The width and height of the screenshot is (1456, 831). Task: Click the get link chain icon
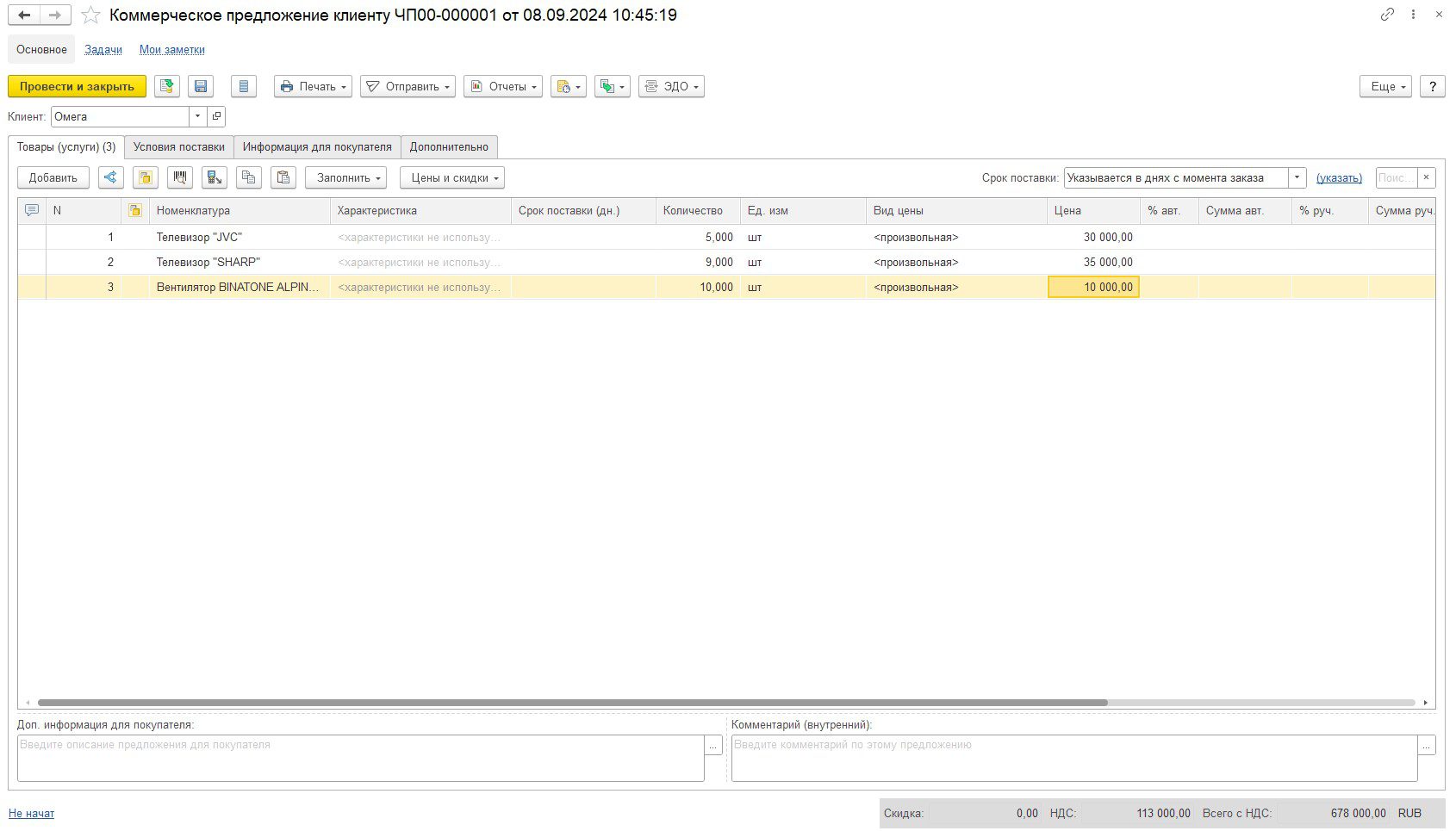coord(1387,15)
